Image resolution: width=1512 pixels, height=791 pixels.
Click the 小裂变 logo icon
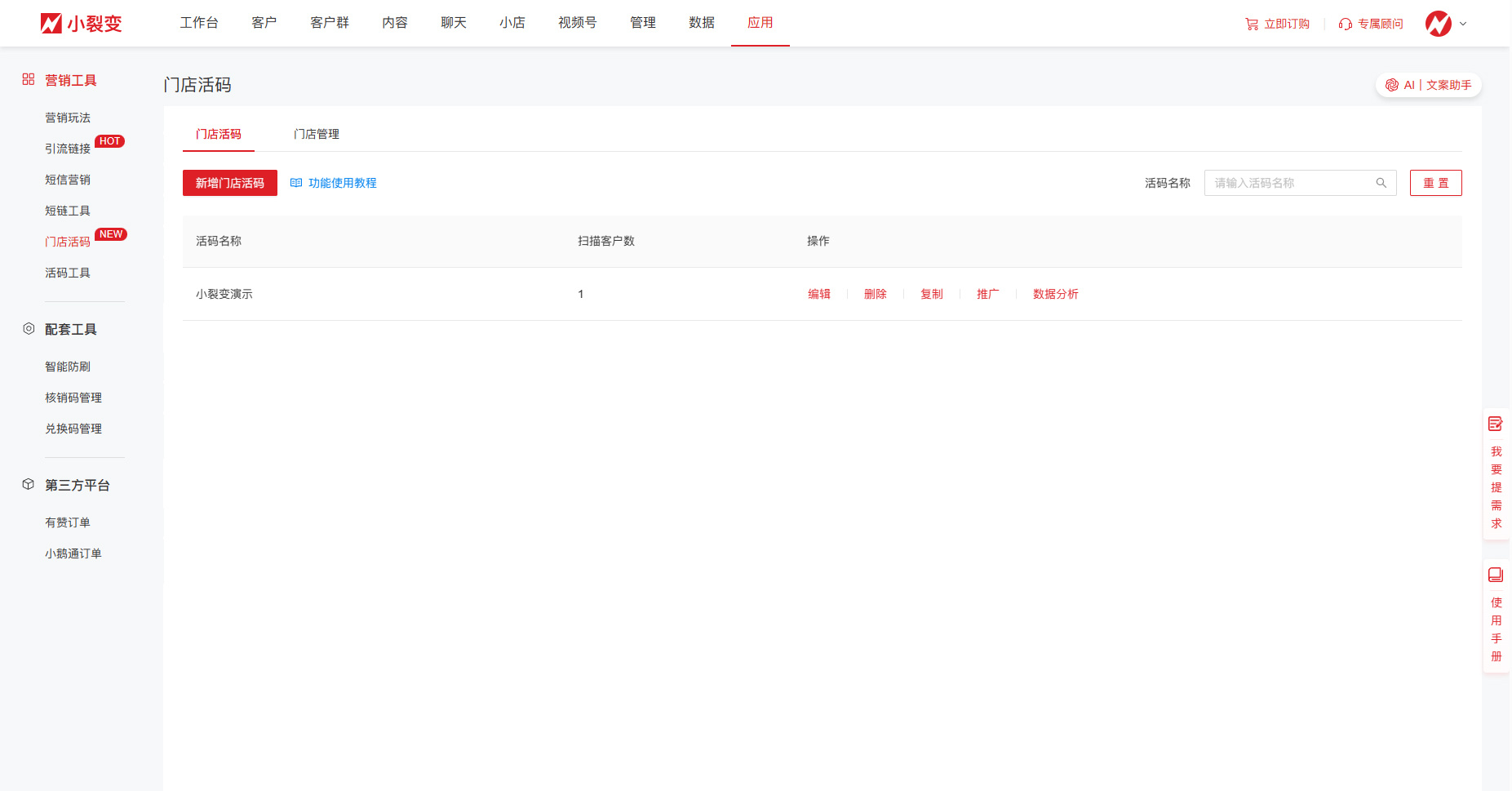[x=51, y=24]
